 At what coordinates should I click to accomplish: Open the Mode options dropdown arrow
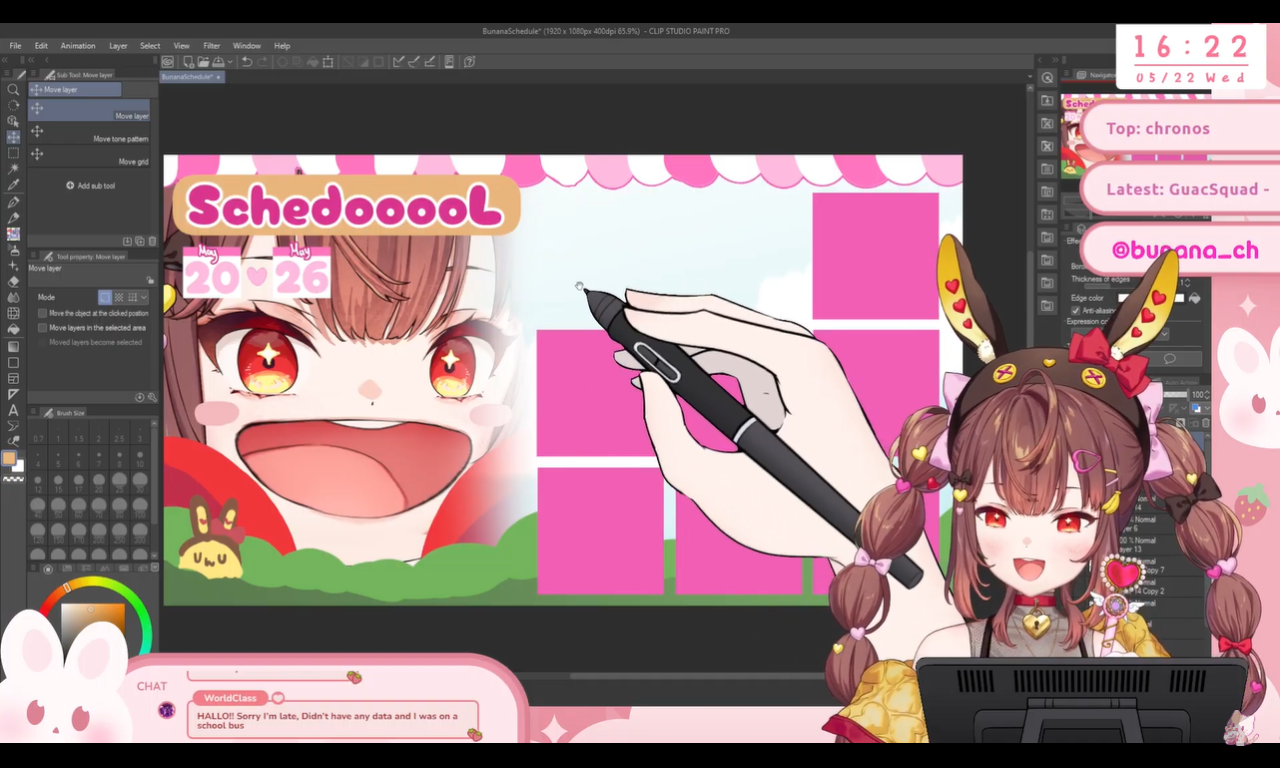pos(144,297)
